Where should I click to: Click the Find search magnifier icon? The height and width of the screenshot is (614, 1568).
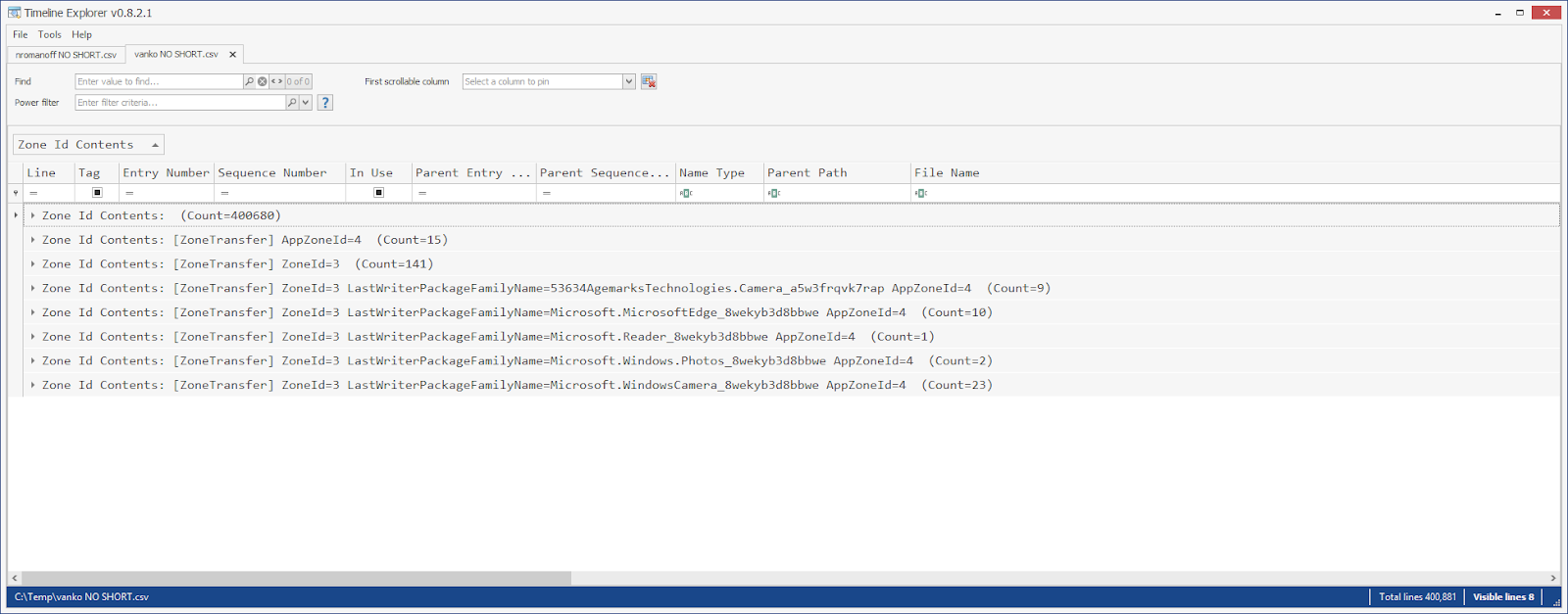click(249, 81)
